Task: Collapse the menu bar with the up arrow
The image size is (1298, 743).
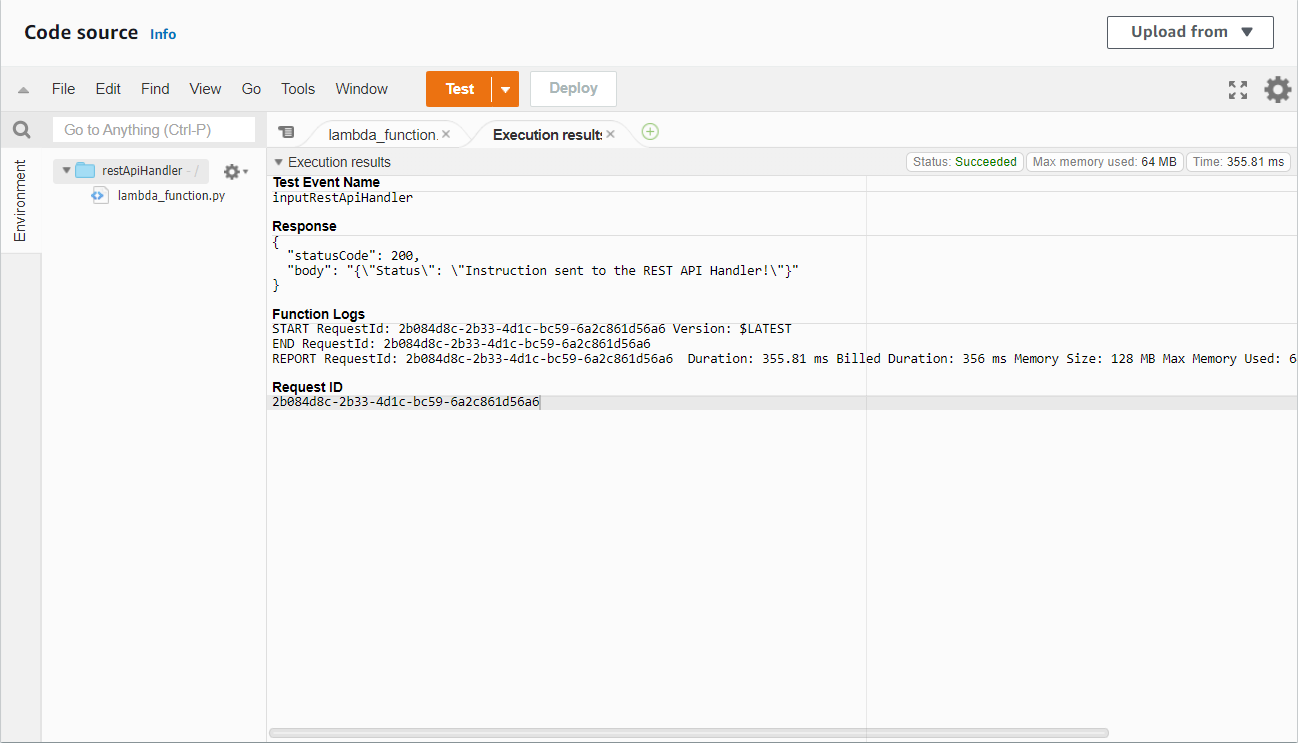Action: pos(23,90)
